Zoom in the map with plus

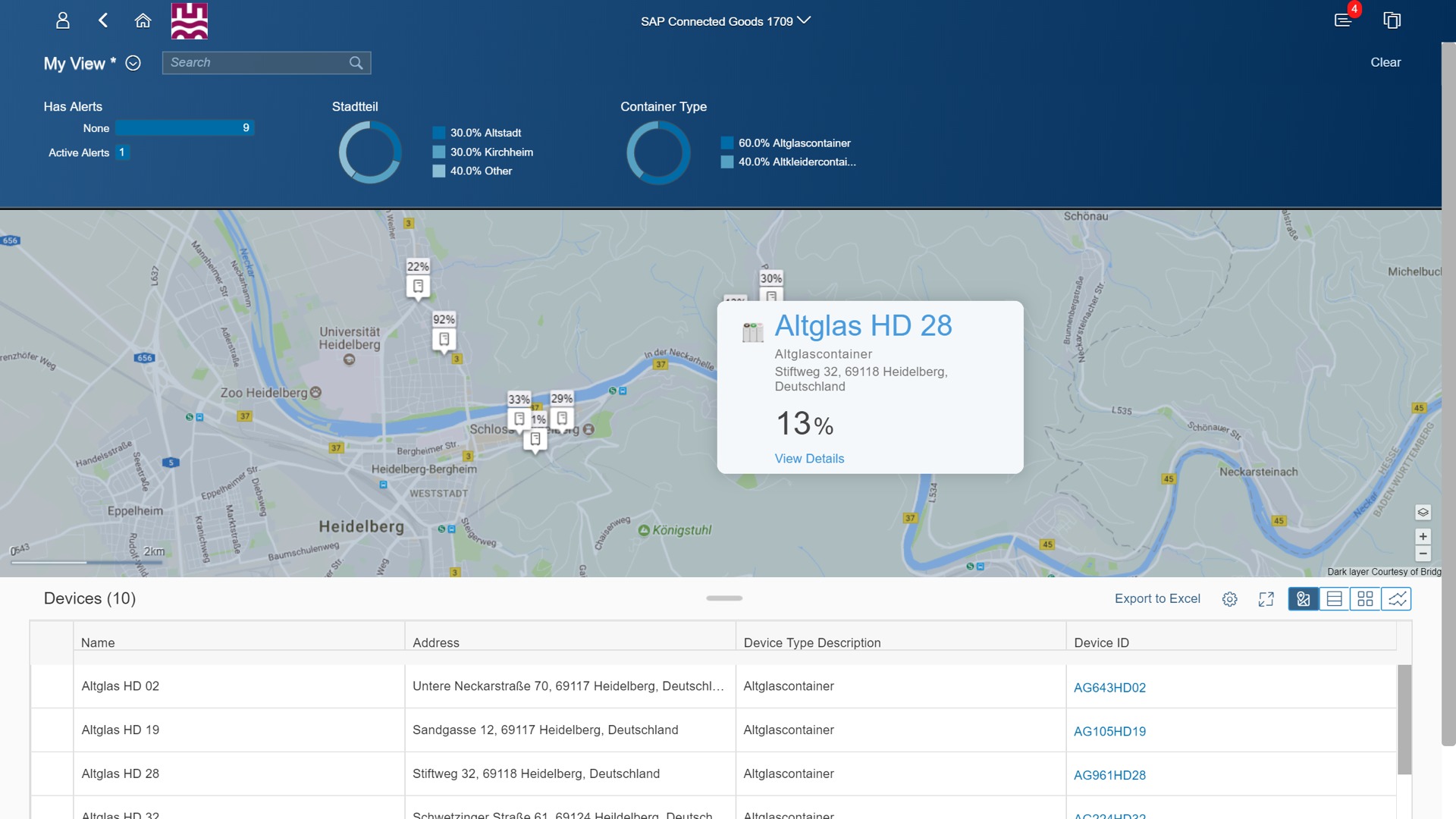pyautogui.click(x=1423, y=537)
